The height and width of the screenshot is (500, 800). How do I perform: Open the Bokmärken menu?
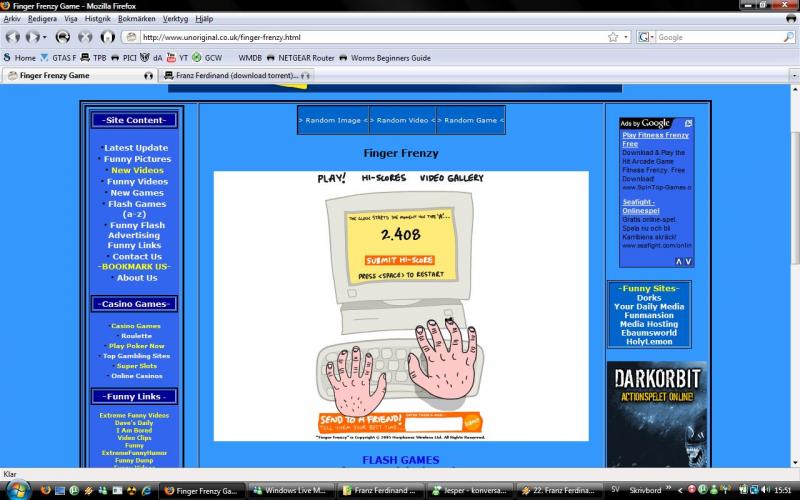(x=136, y=19)
